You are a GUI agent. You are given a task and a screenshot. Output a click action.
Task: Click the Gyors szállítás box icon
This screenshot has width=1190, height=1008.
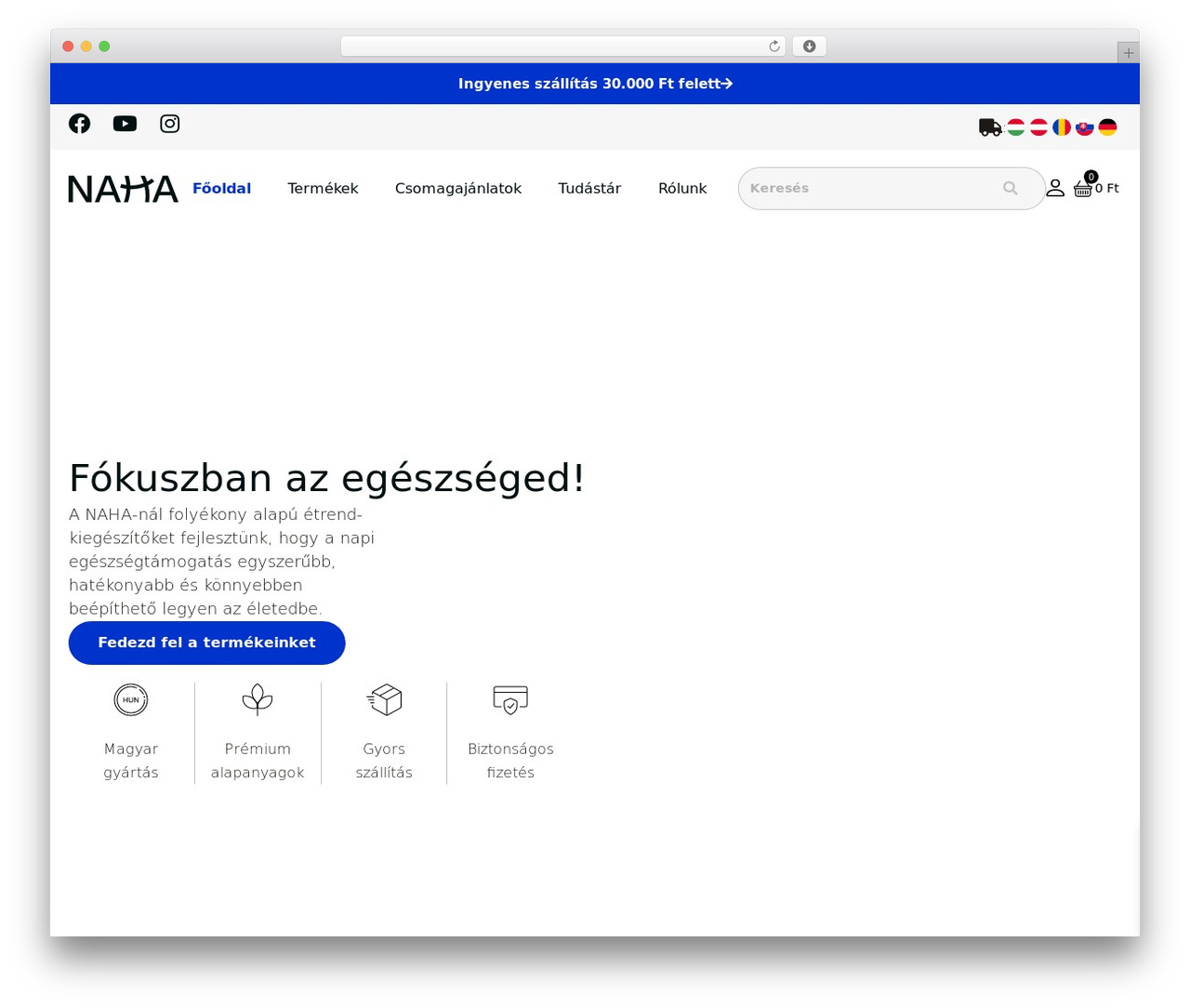(x=384, y=699)
